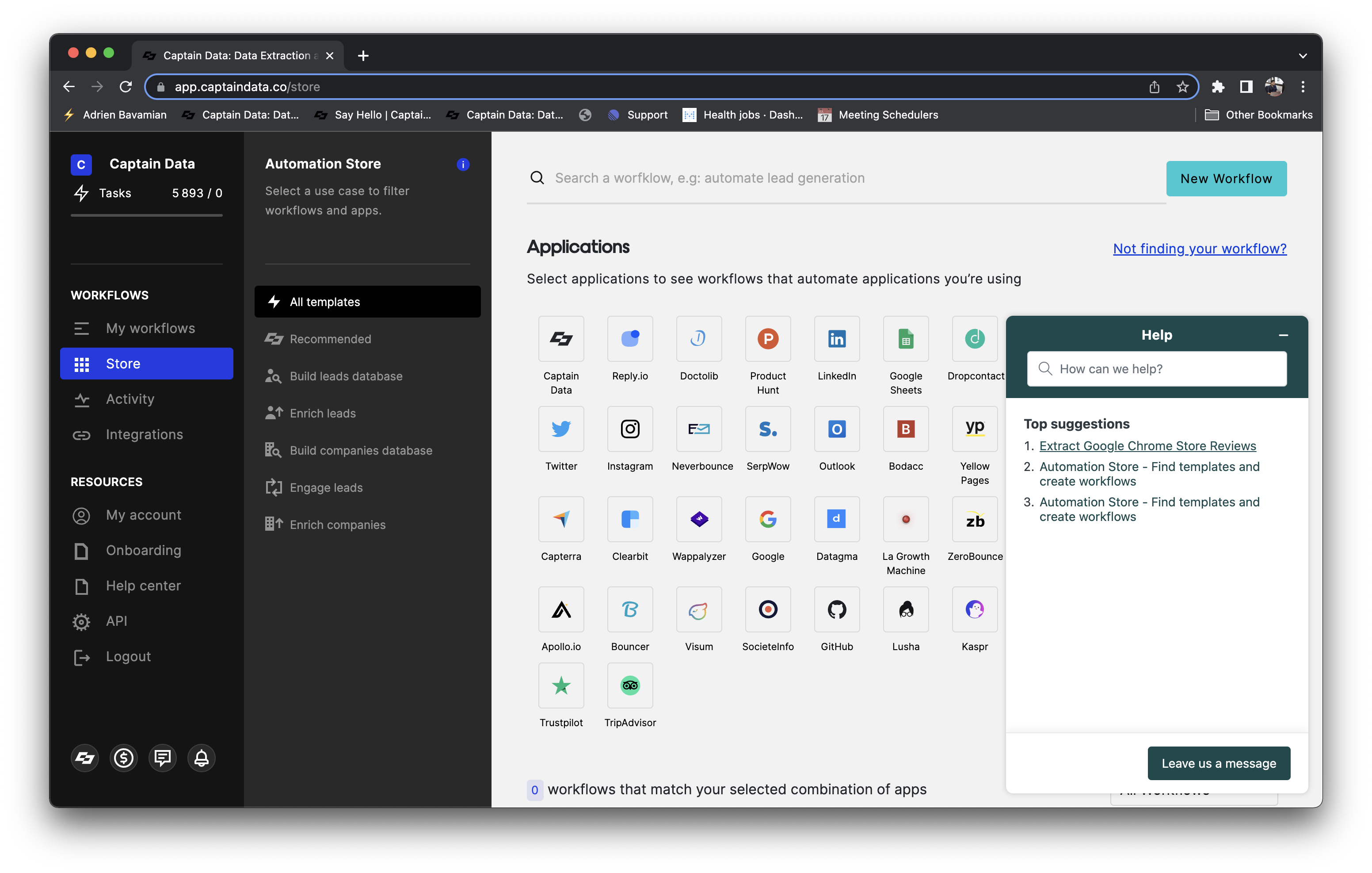Select the TripAdvisor app icon
1372x873 pixels.
(x=629, y=685)
